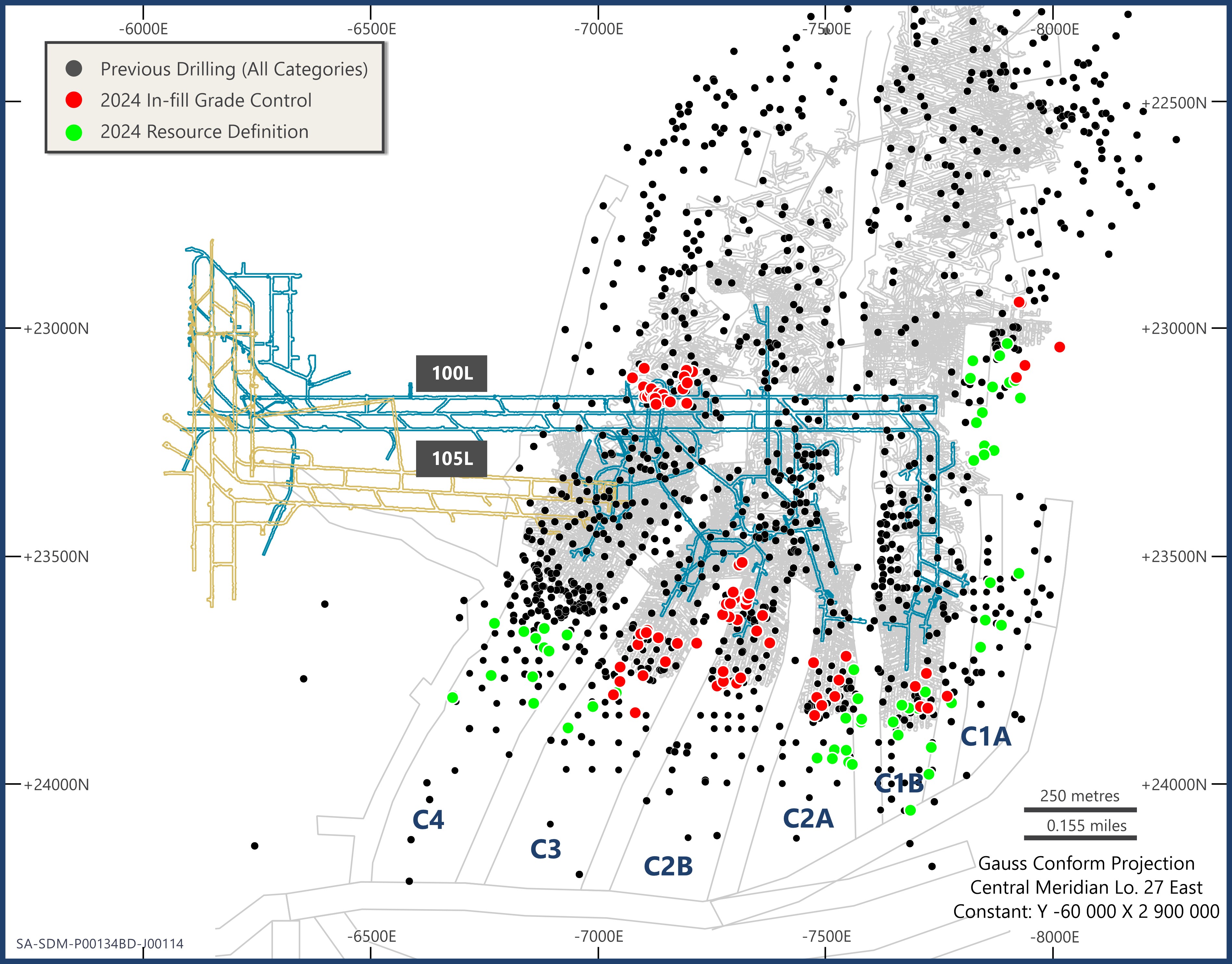Select the C4 block label
1232x964 pixels.
coord(428,820)
